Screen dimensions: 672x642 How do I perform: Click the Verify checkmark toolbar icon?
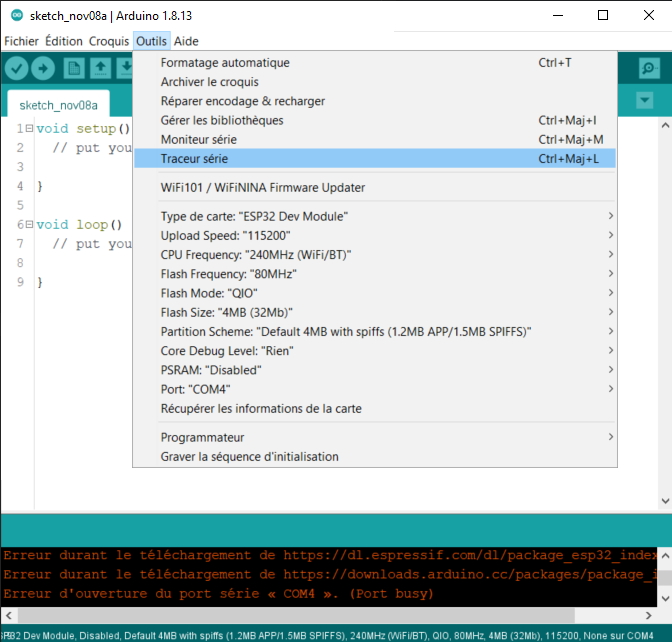[x=17, y=68]
